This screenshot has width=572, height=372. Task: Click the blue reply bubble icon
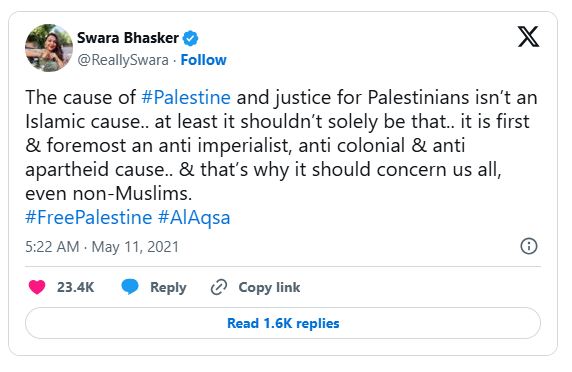130,287
